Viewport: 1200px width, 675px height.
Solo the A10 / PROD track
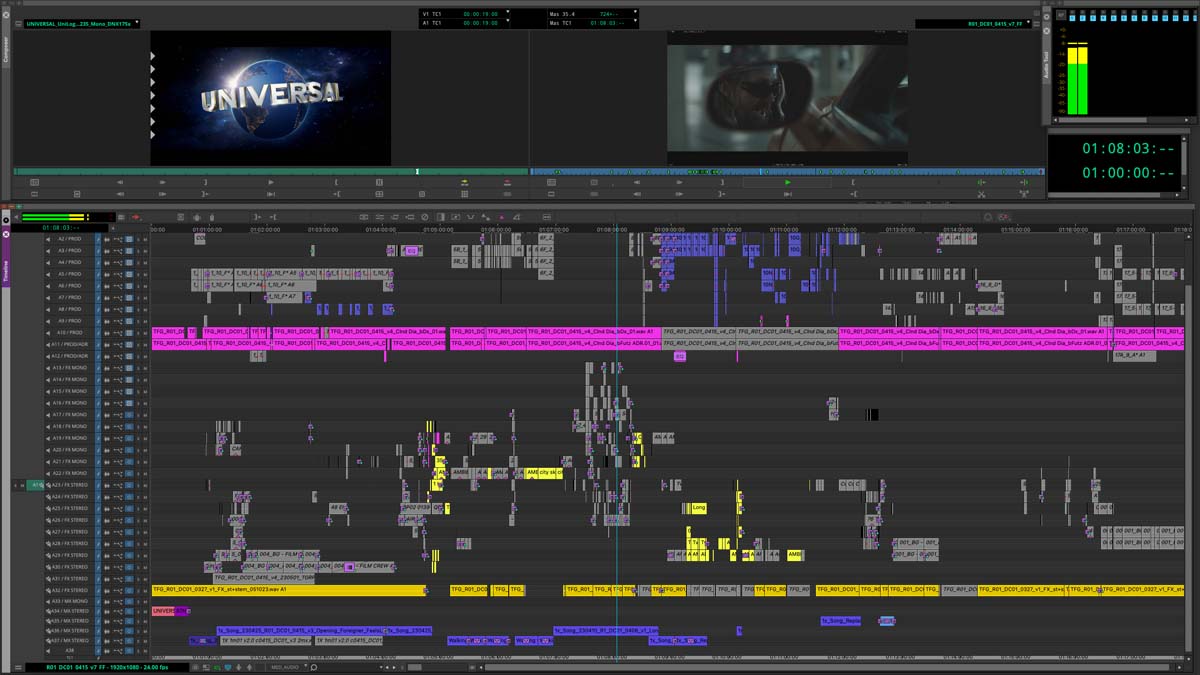click(x=138, y=332)
